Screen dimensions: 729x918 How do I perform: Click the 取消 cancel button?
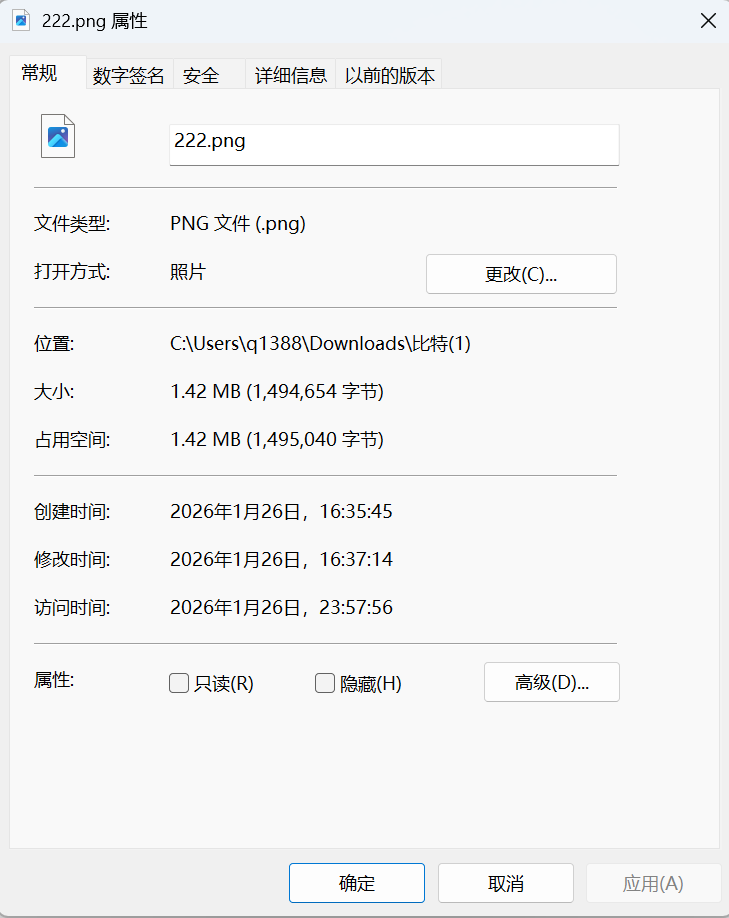pos(505,883)
